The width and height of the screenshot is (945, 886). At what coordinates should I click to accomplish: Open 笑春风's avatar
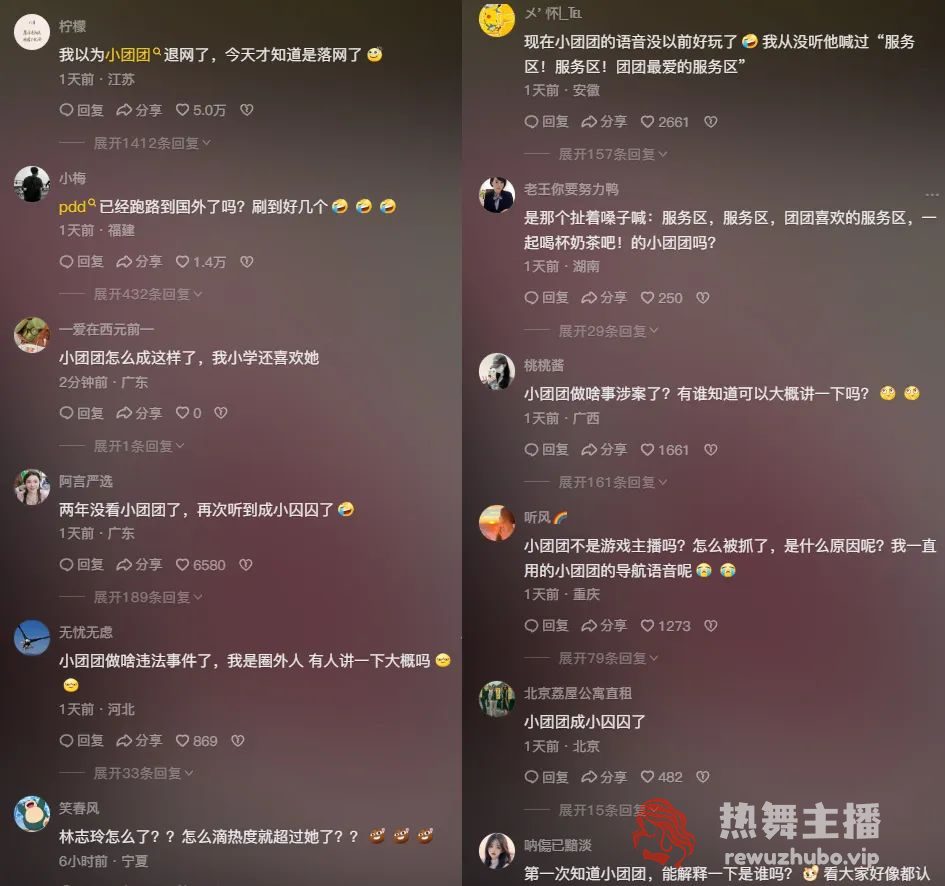coord(32,814)
